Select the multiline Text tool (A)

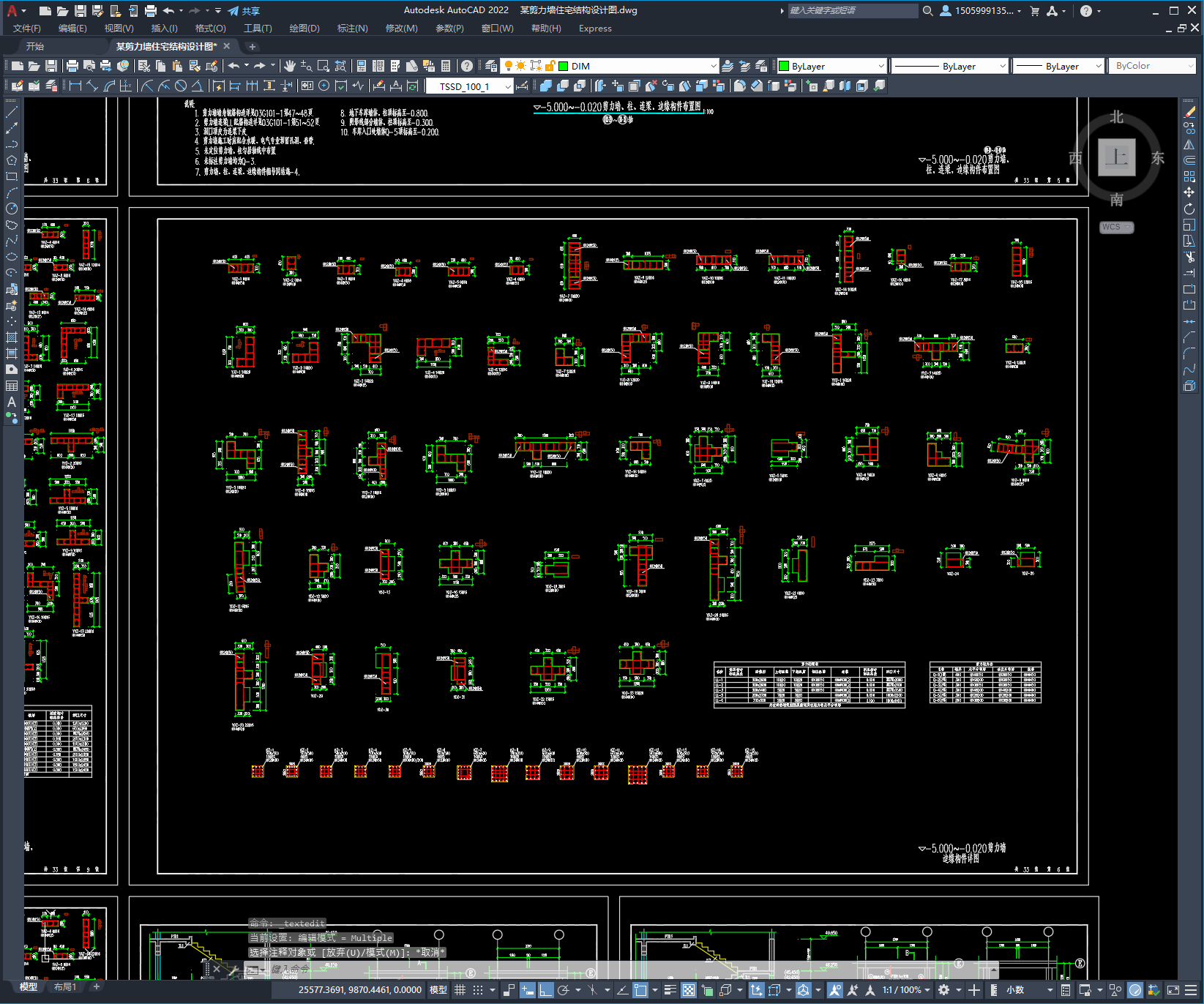click(x=12, y=402)
